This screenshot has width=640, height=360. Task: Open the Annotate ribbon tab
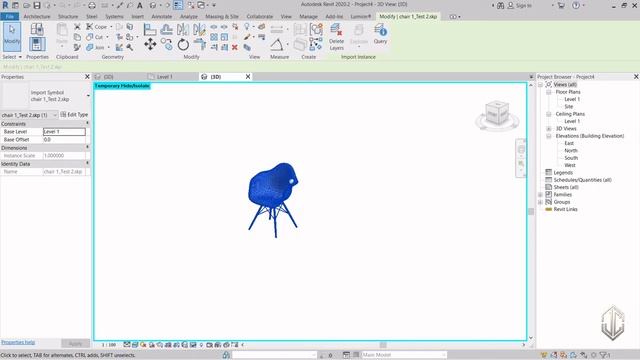tap(162, 16)
